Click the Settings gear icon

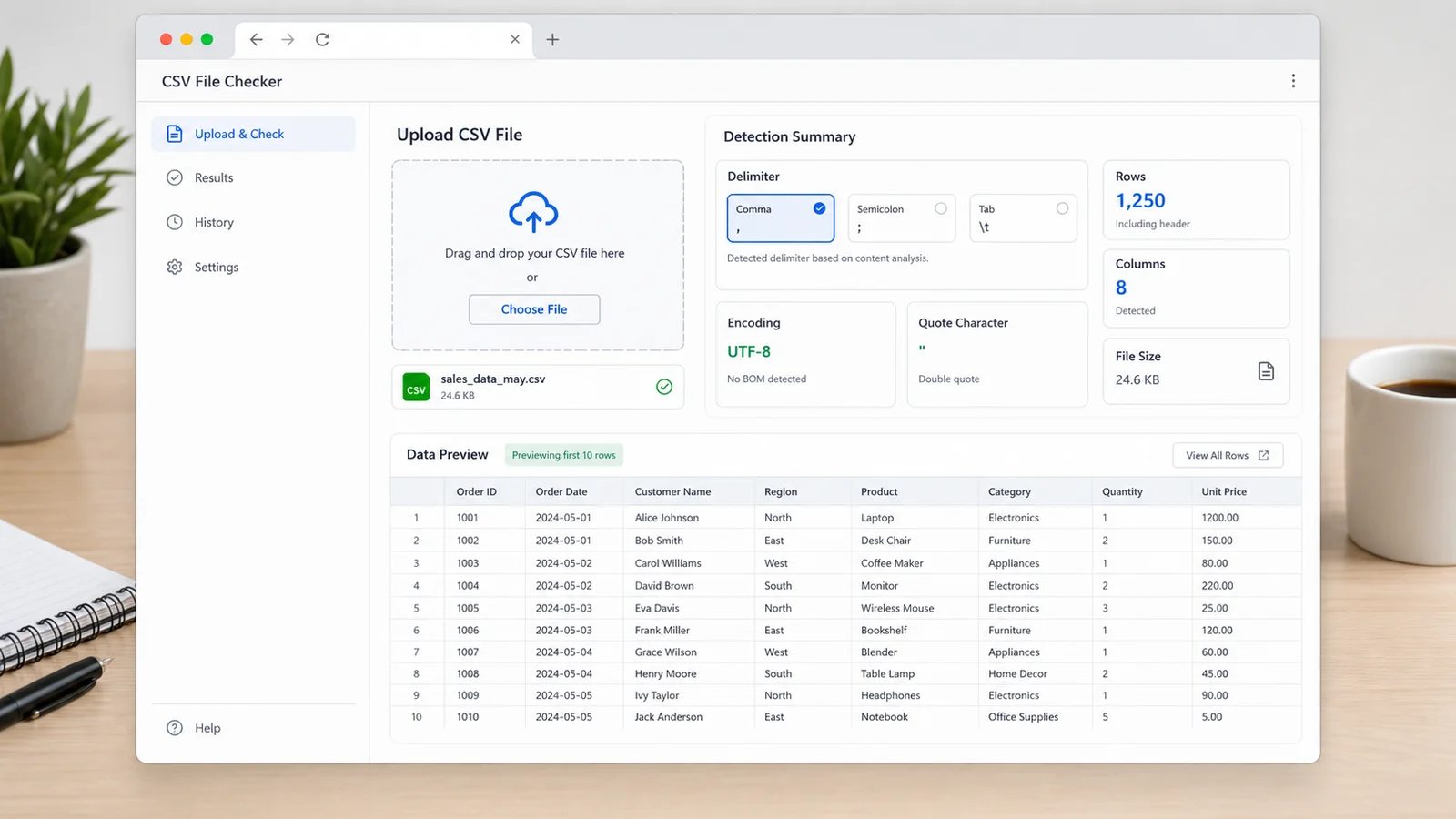pos(175,267)
